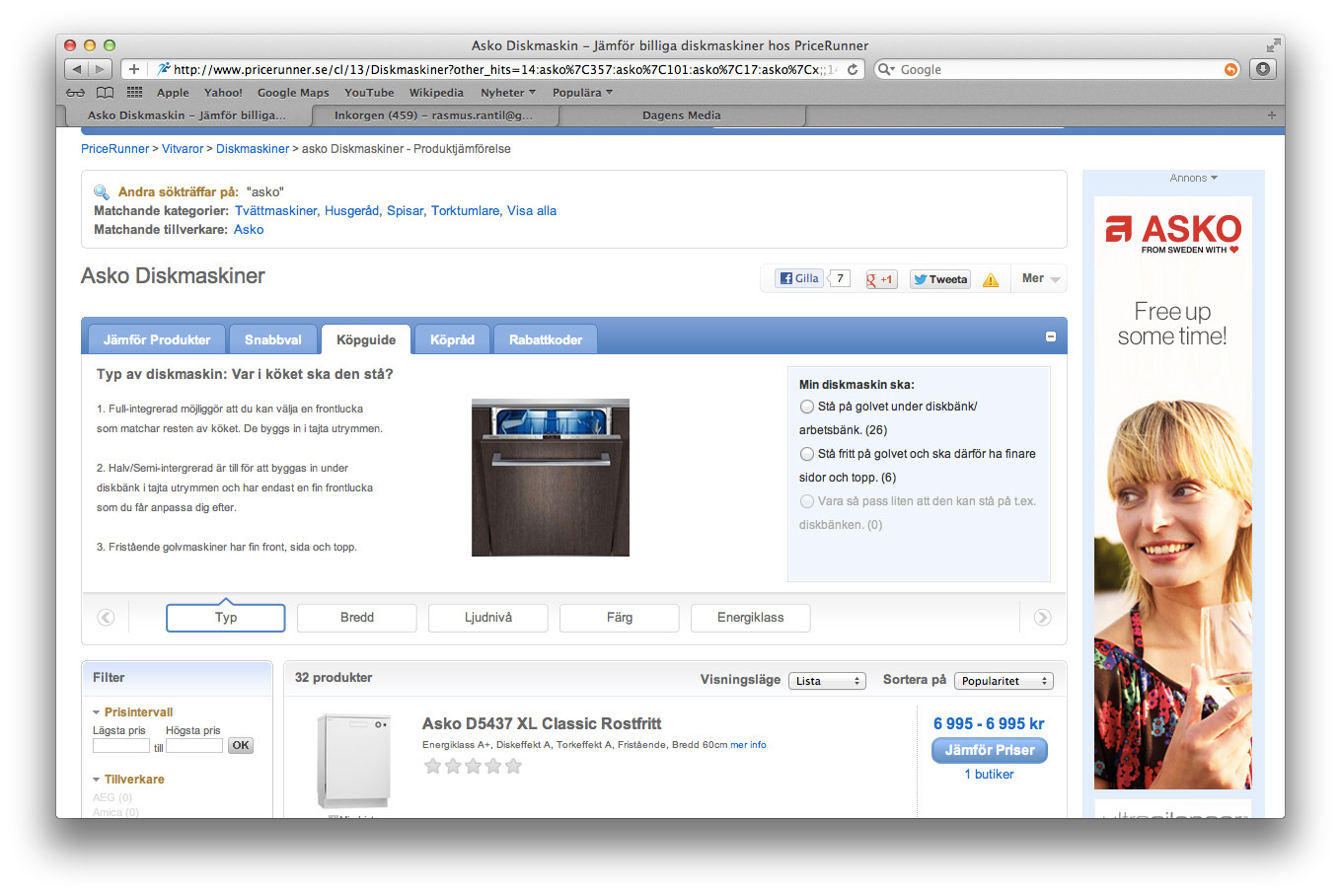Switch to the Köpråd tab
1341x896 pixels.
452,339
